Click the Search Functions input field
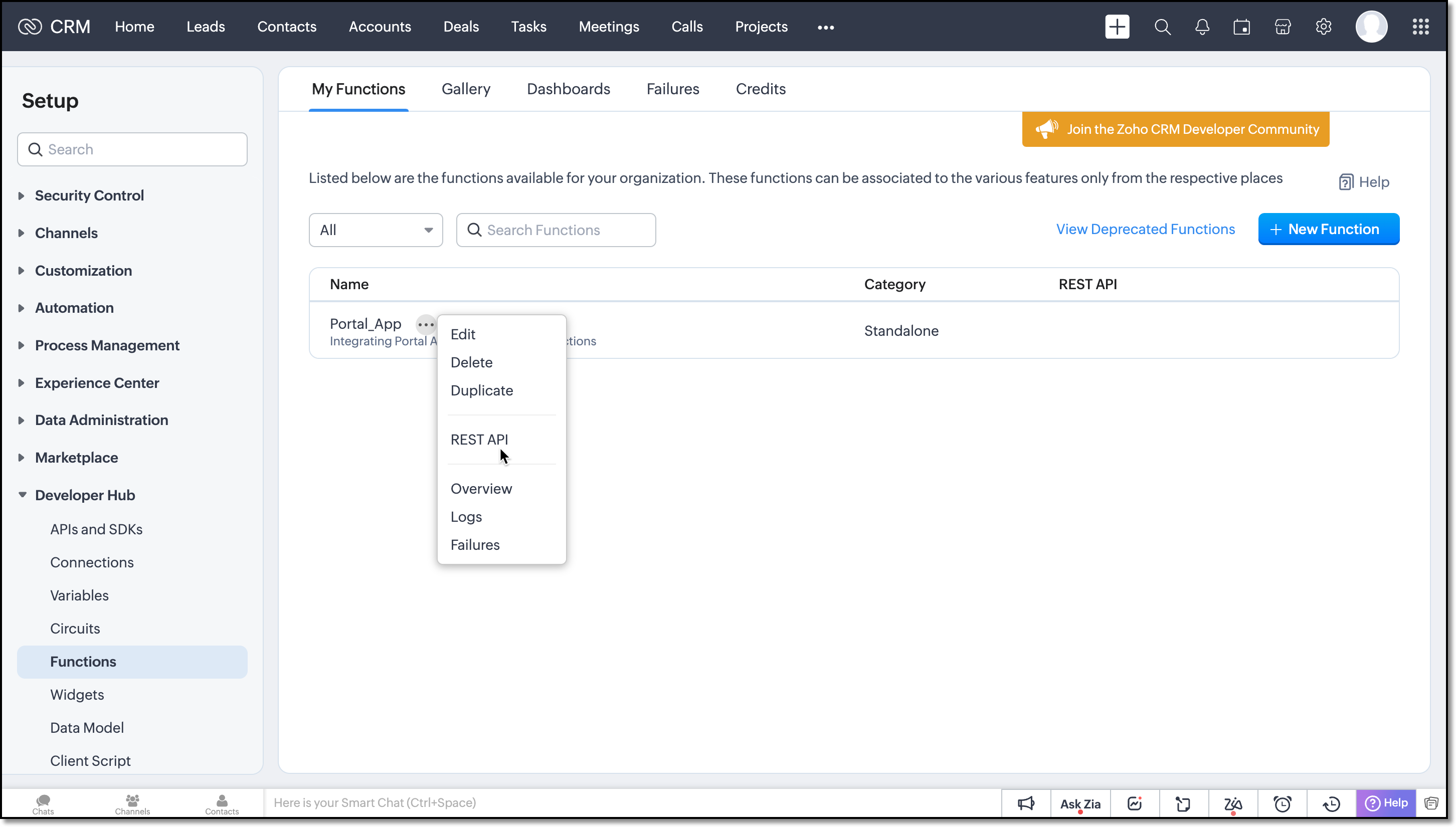This screenshot has height=827, width=1456. [x=556, y=230]
